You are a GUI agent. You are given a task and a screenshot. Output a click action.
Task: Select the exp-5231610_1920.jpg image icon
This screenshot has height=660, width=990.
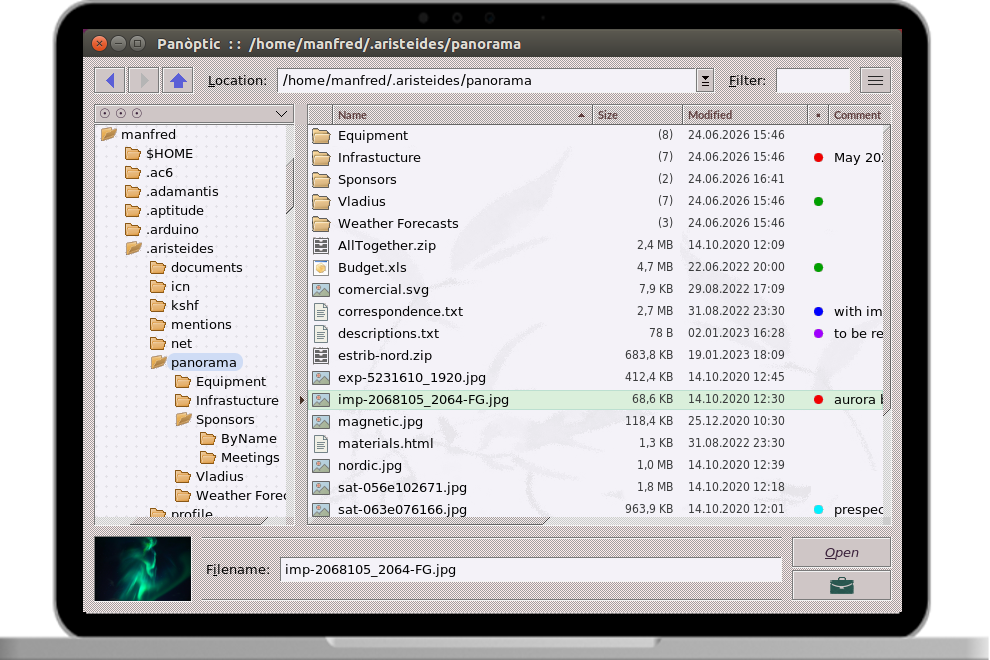point(321,378)
